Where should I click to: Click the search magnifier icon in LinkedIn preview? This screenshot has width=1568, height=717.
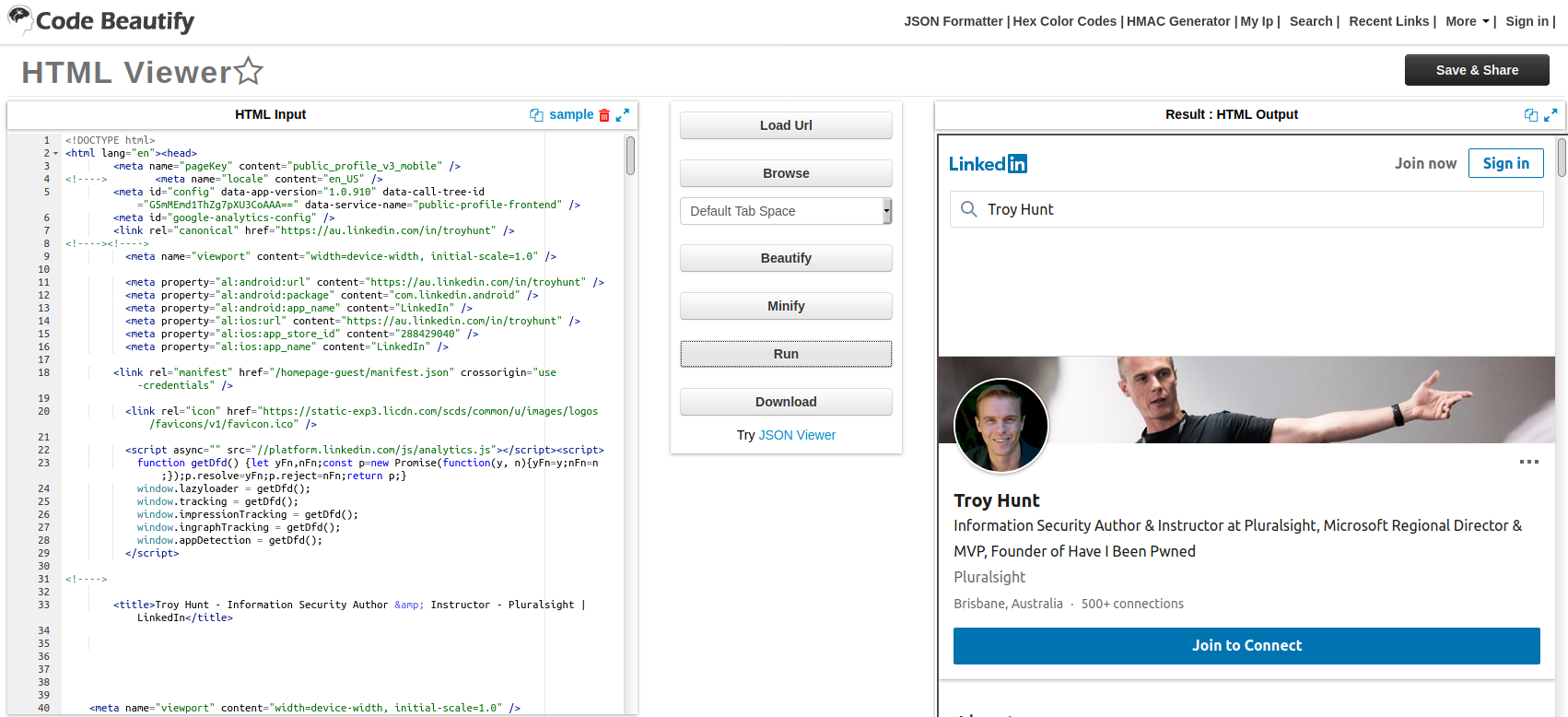pos(968,209)
